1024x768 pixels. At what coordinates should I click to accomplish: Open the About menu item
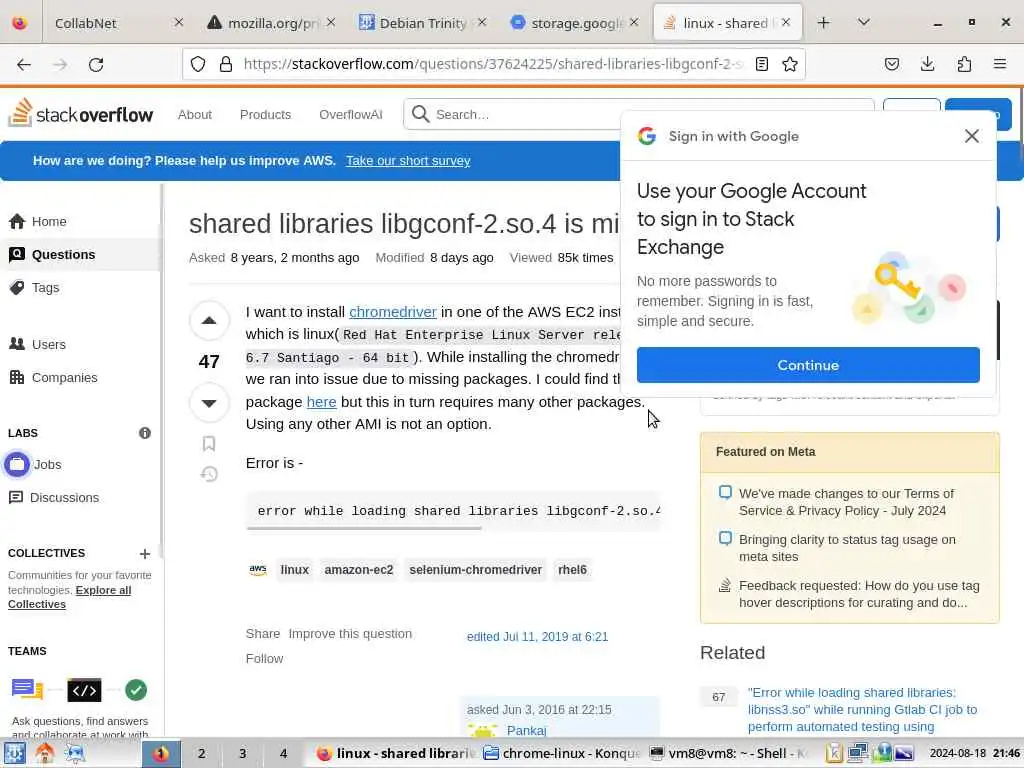point(195,114)
